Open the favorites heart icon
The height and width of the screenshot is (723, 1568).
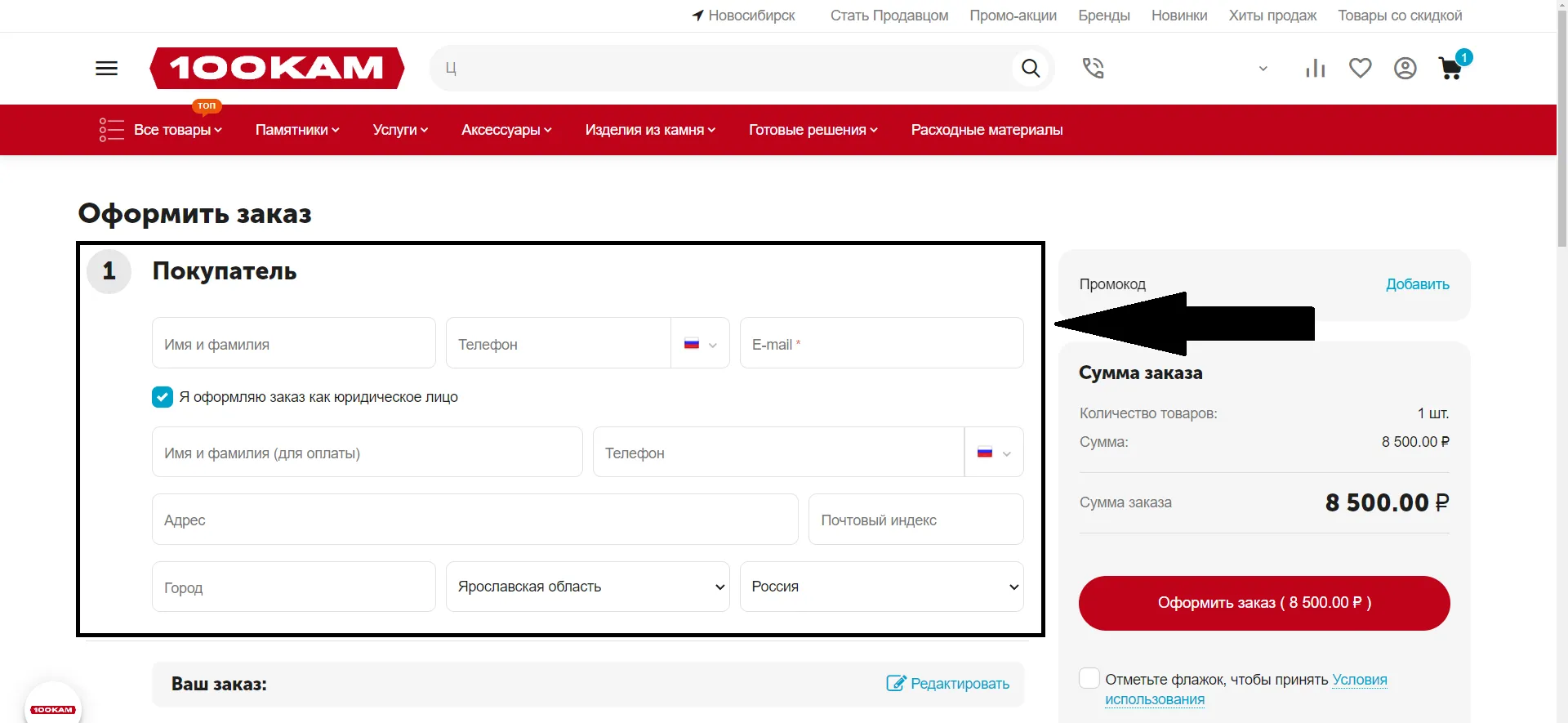pyautogui.click(x=1360, y=69)
